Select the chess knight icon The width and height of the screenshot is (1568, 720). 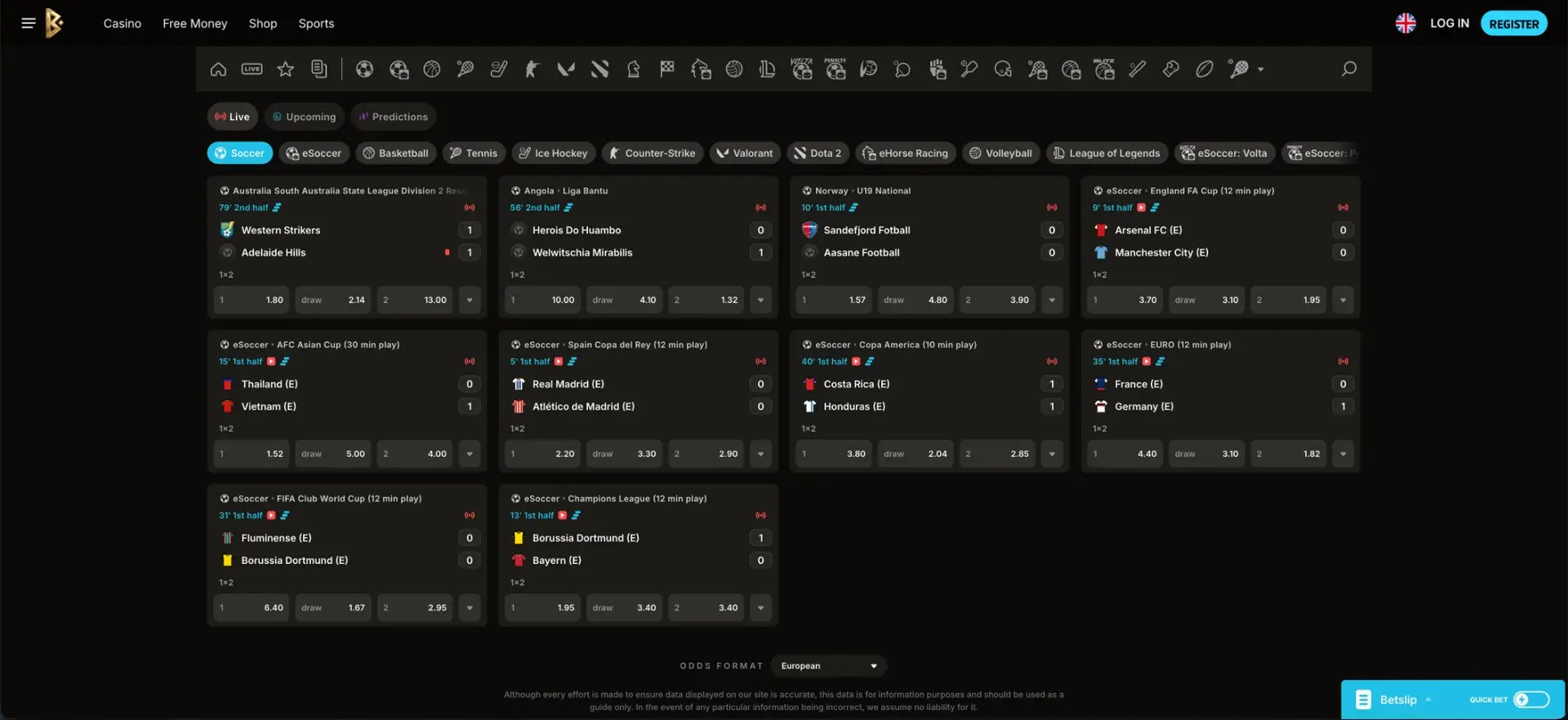(633, 69)
